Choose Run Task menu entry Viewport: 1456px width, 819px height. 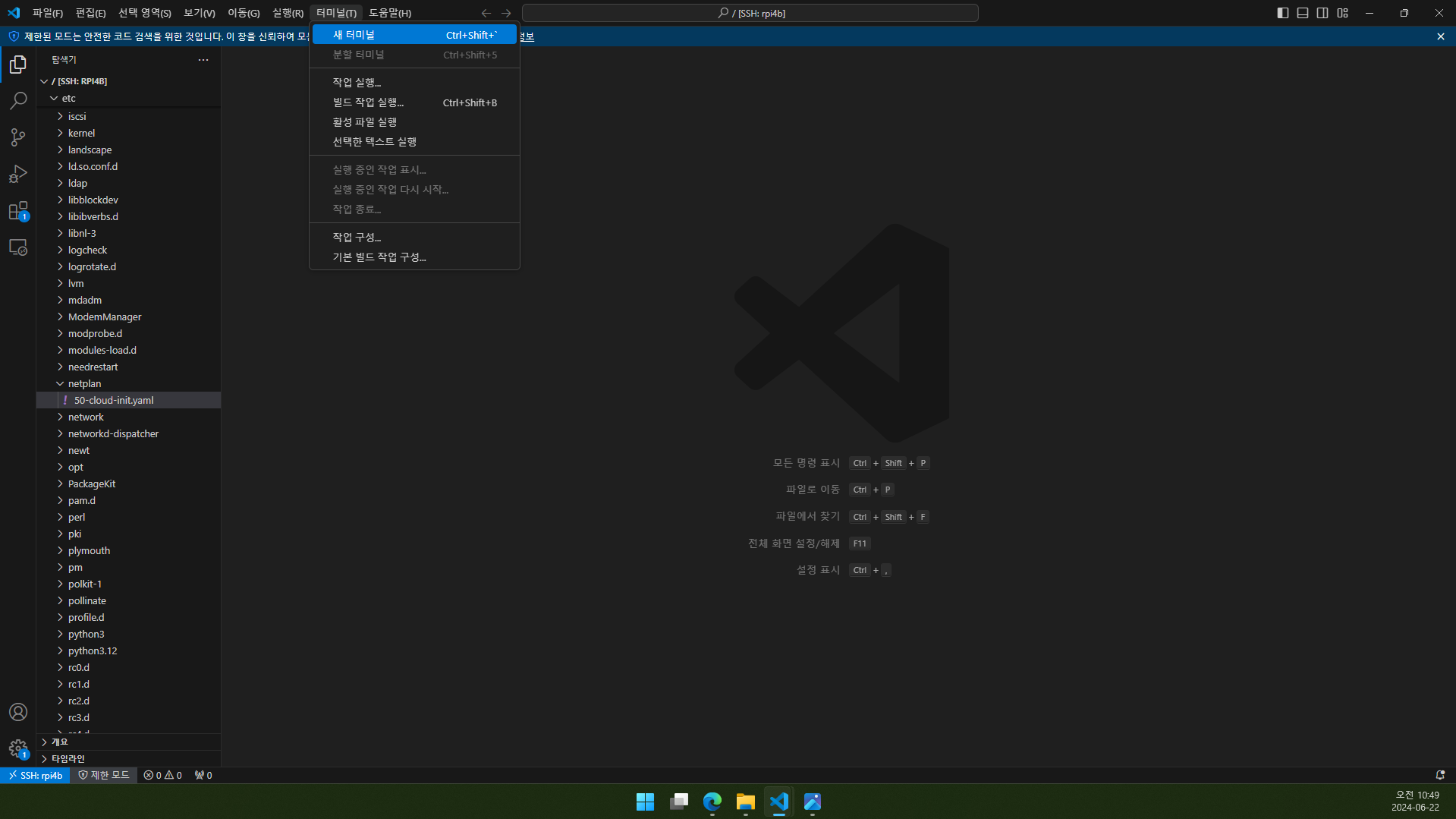coord(414,82)
